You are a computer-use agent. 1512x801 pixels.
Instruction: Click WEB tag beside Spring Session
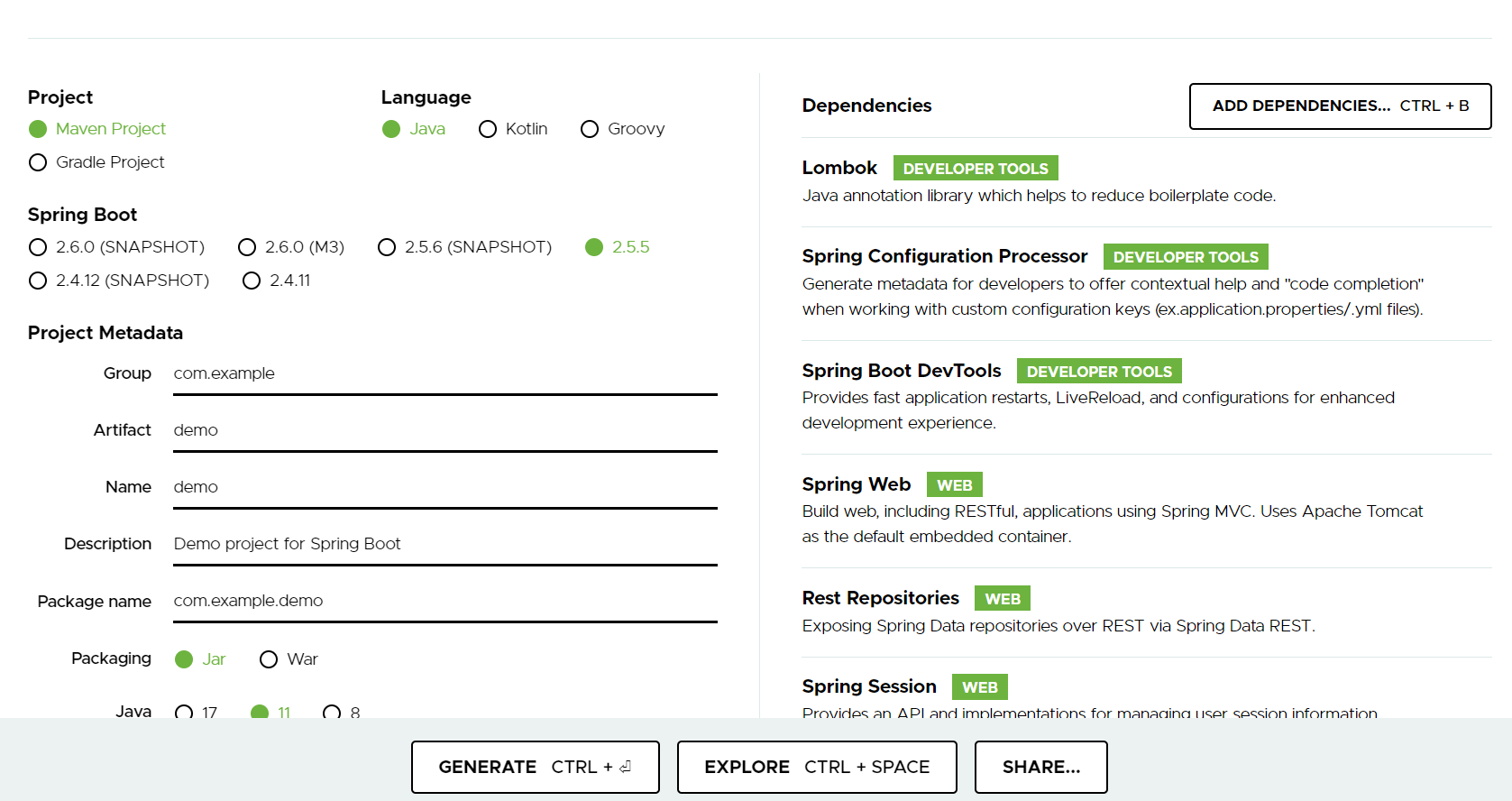pos(980,687)
